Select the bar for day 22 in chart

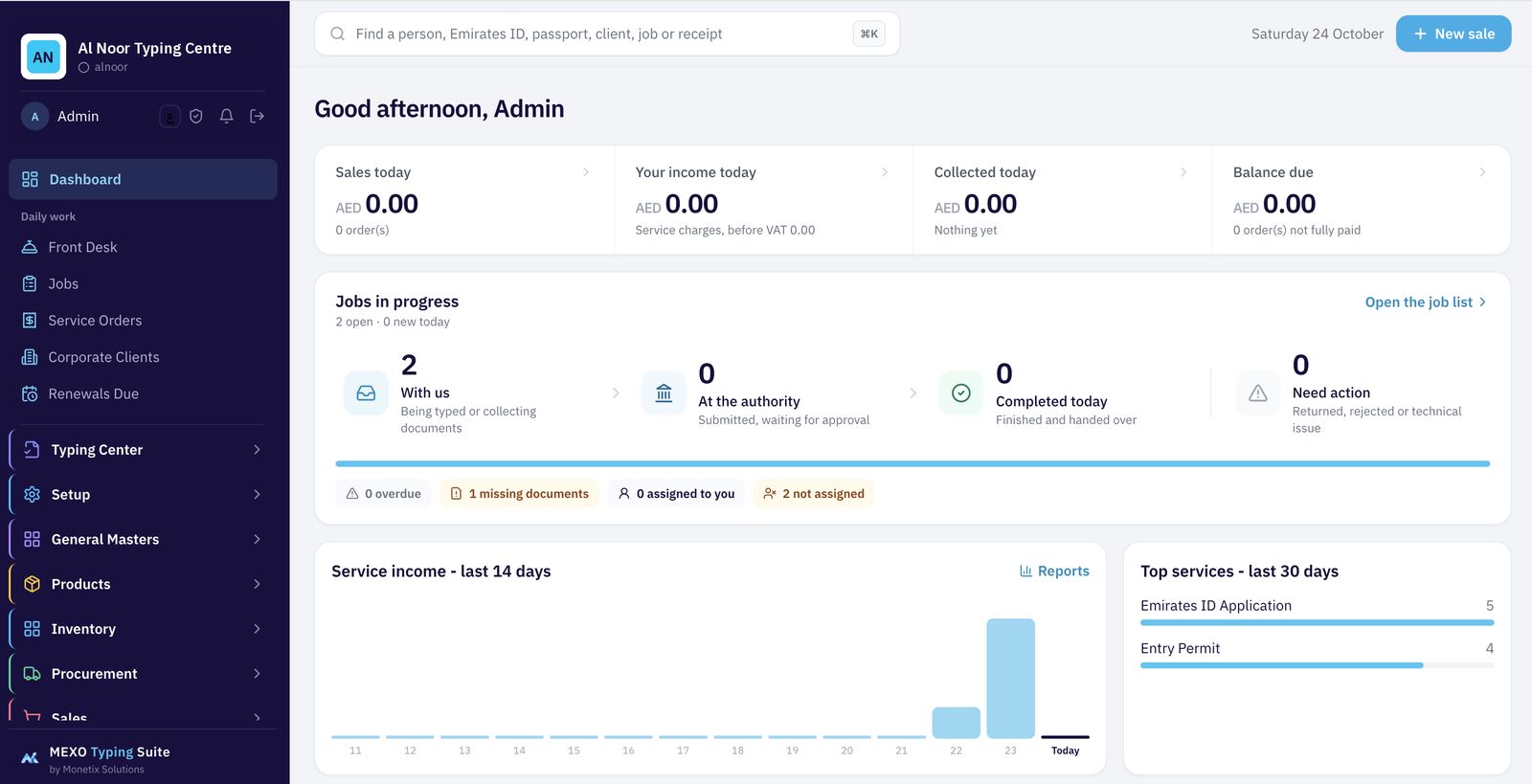click(x=956, y=723)
